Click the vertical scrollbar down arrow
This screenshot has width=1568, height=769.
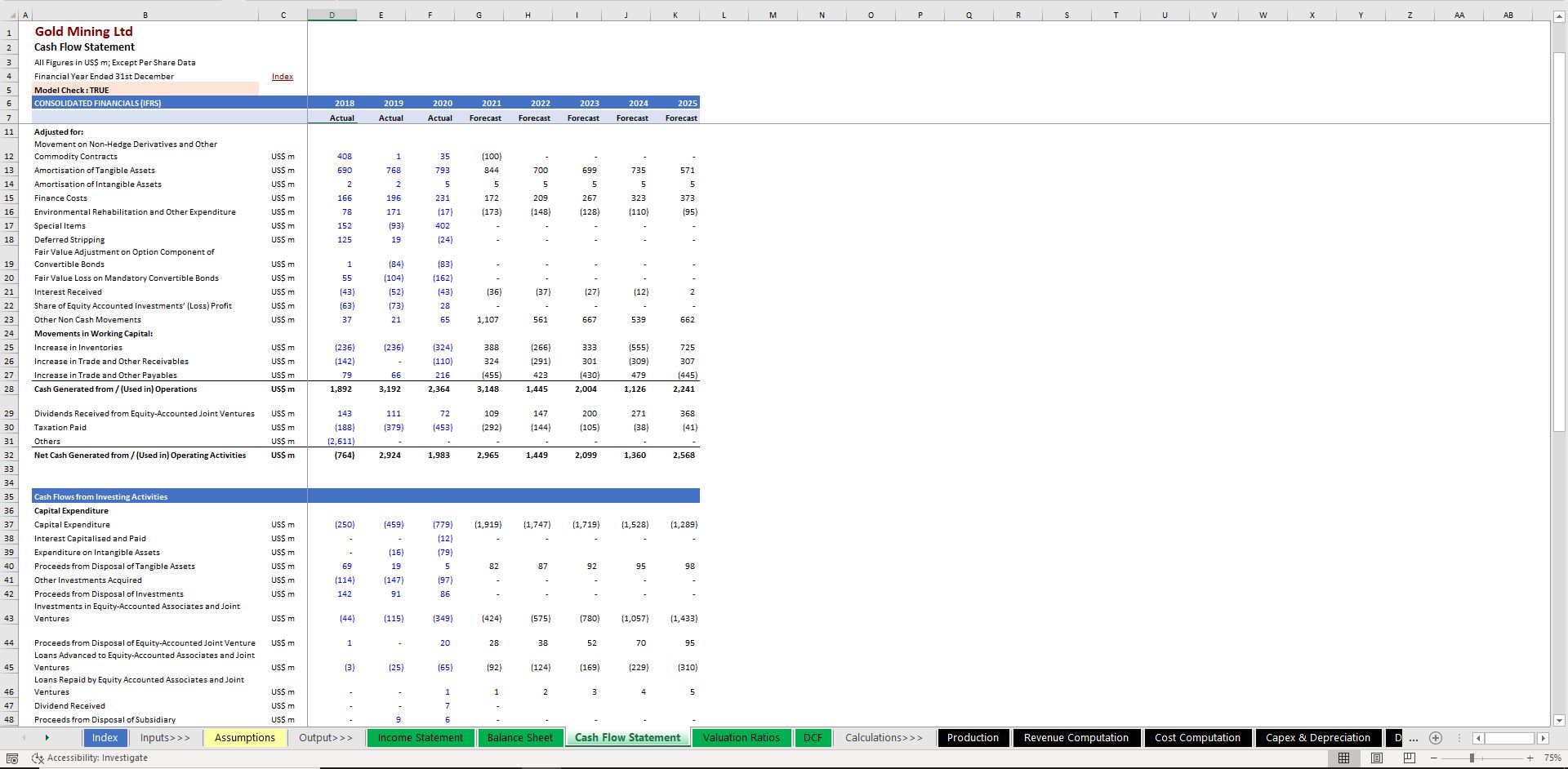1559,720
